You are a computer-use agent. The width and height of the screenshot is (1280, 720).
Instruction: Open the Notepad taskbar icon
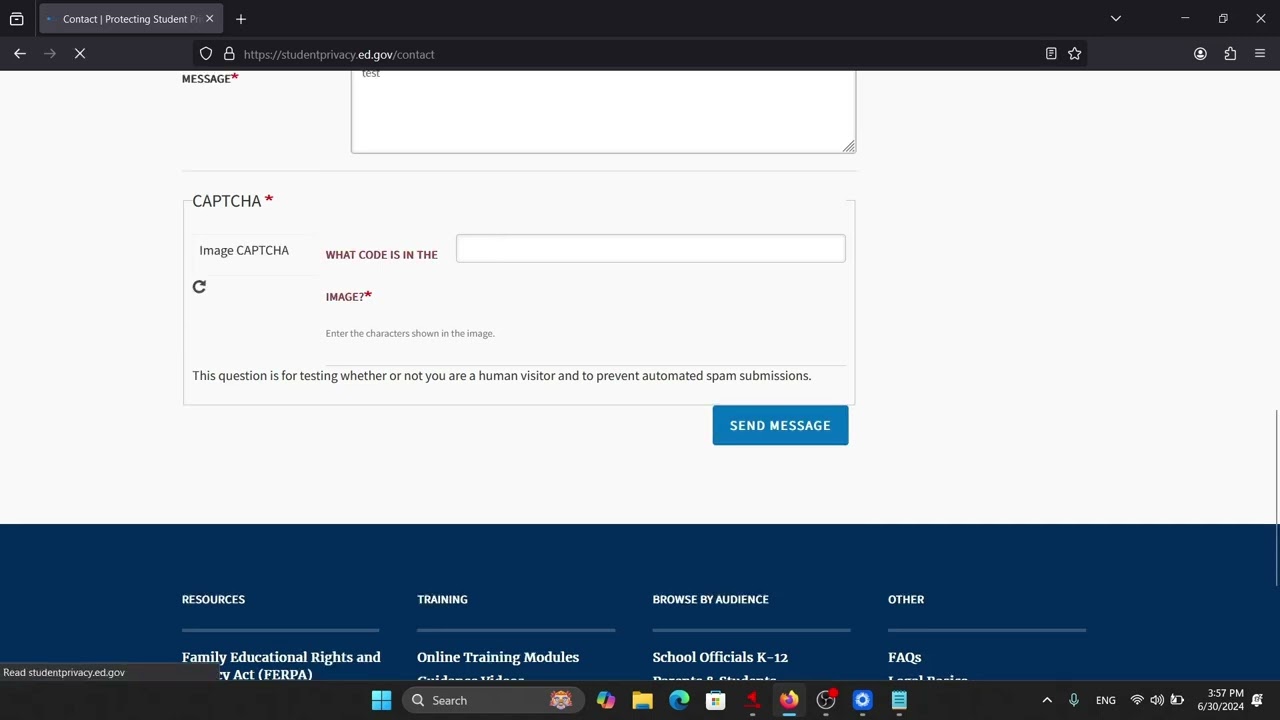click(899, 700)
